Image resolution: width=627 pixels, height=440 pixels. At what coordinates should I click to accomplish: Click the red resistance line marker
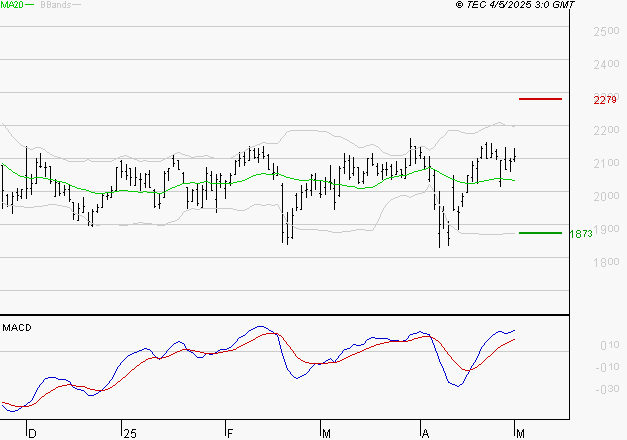[x=540, y=99]
